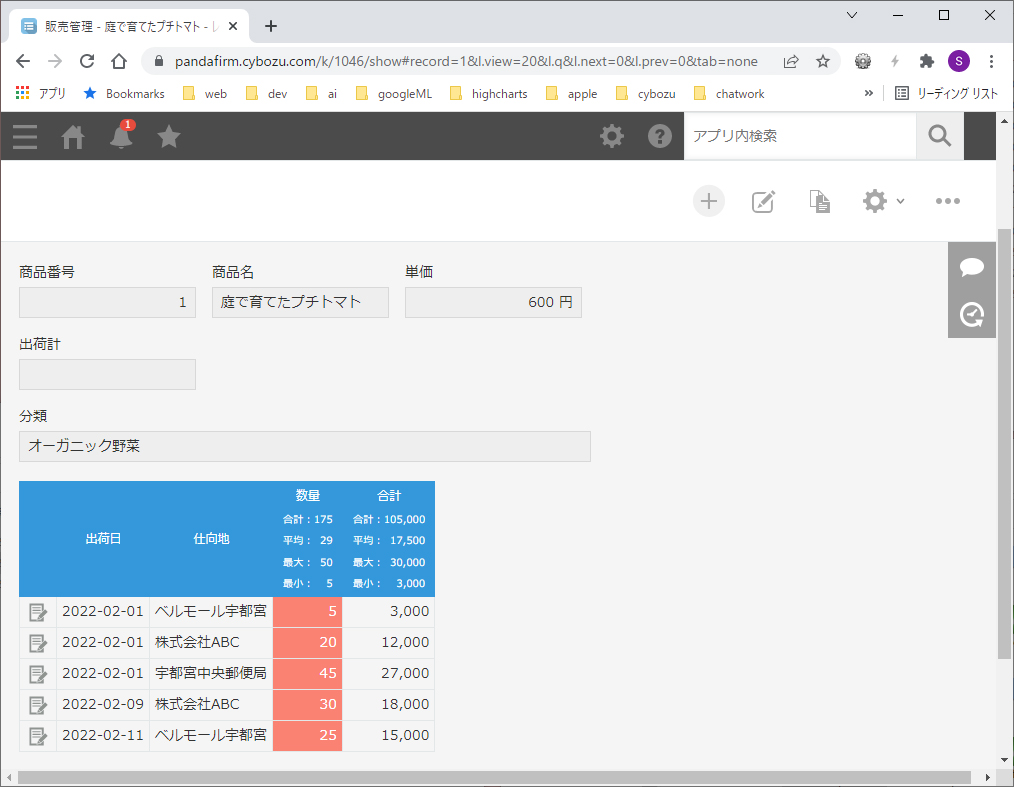Open the cybozu bookmark folder
The image size is (1014, 787).
pyautogui.click(x=645, y=94)
